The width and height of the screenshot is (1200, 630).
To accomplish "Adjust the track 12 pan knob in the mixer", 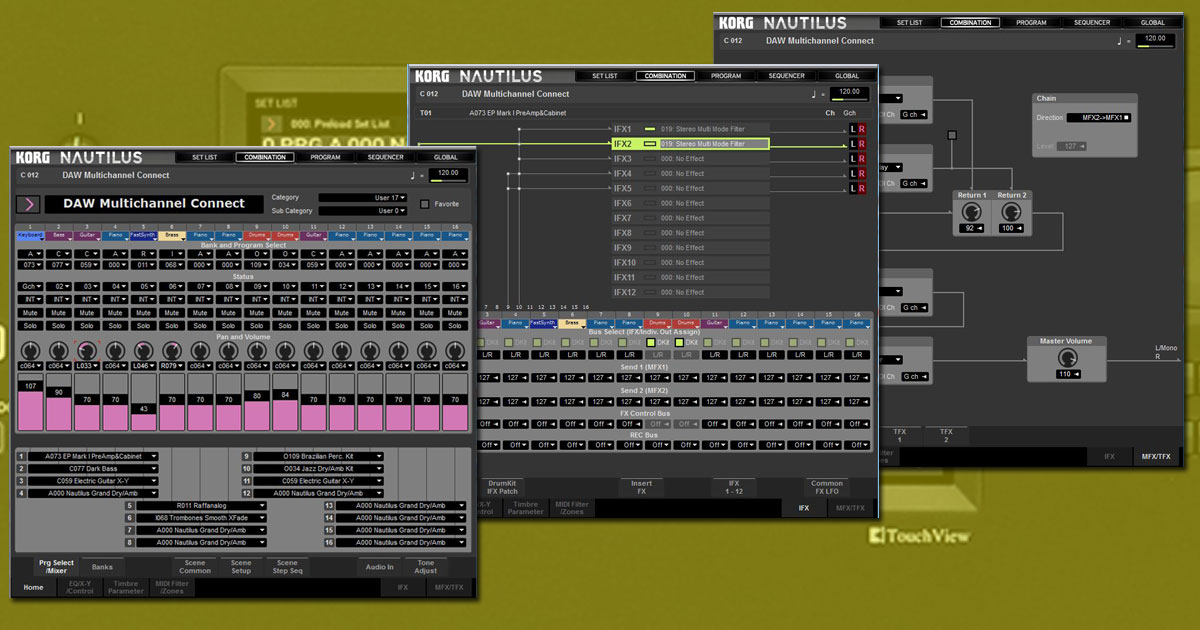I will click(x=342, y=350).
